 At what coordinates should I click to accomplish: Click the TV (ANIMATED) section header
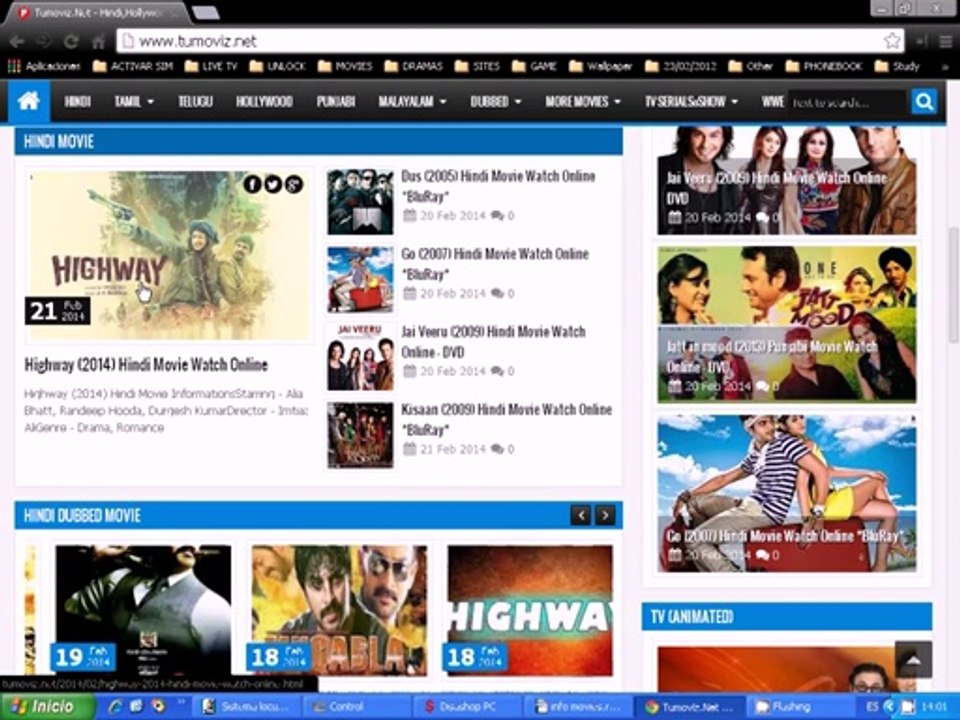(787, 616)
